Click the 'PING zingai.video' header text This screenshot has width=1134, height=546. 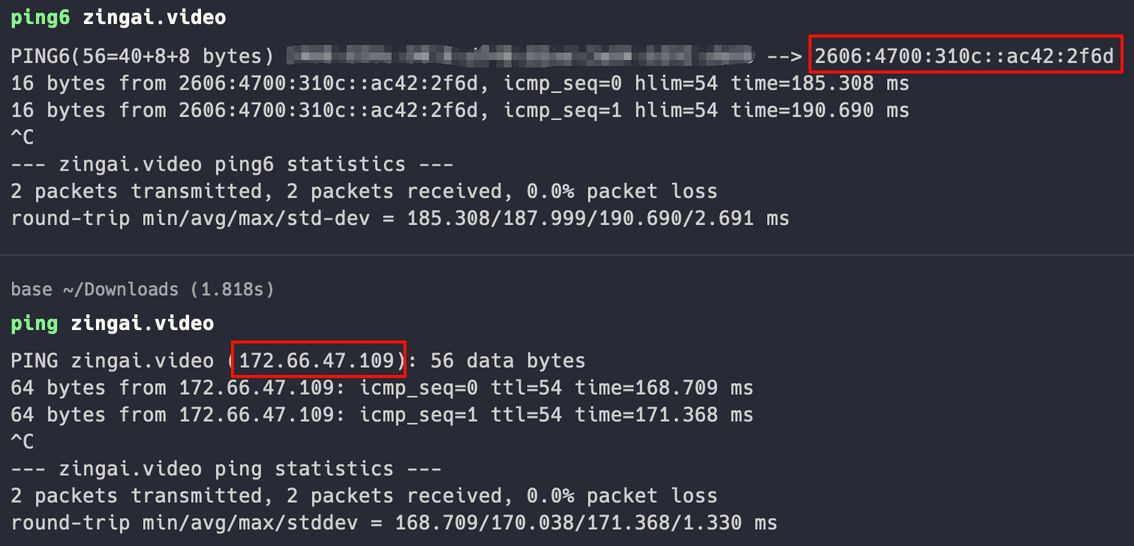coord(113,359)
